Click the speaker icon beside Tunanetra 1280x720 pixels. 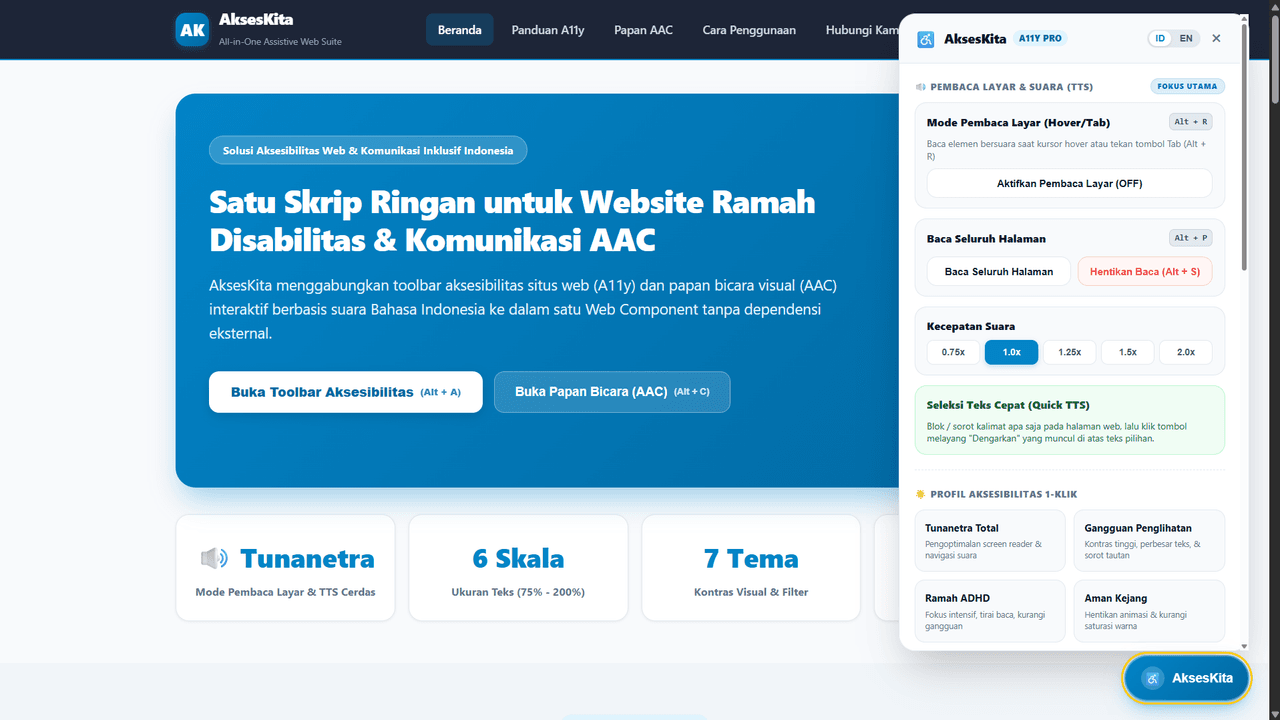[x=214, y=558]
